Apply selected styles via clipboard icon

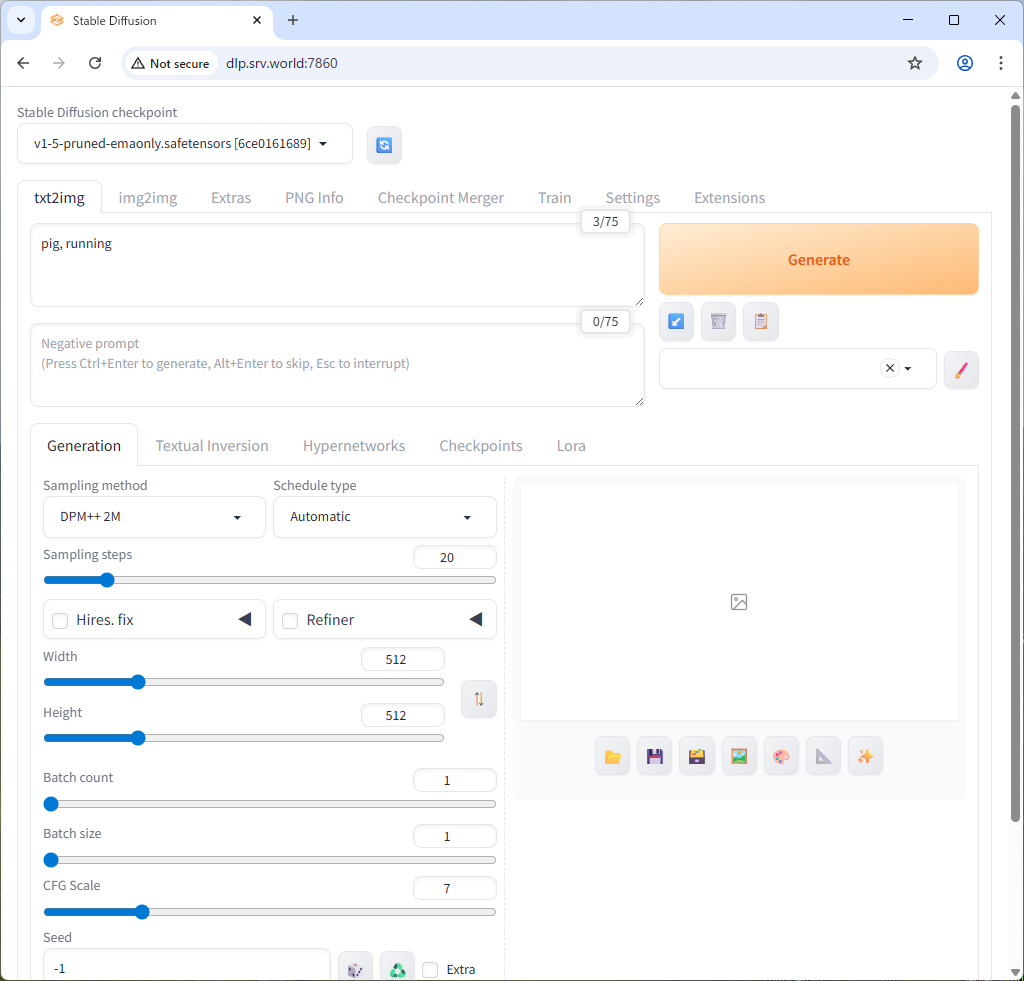[x=760, y=321]
